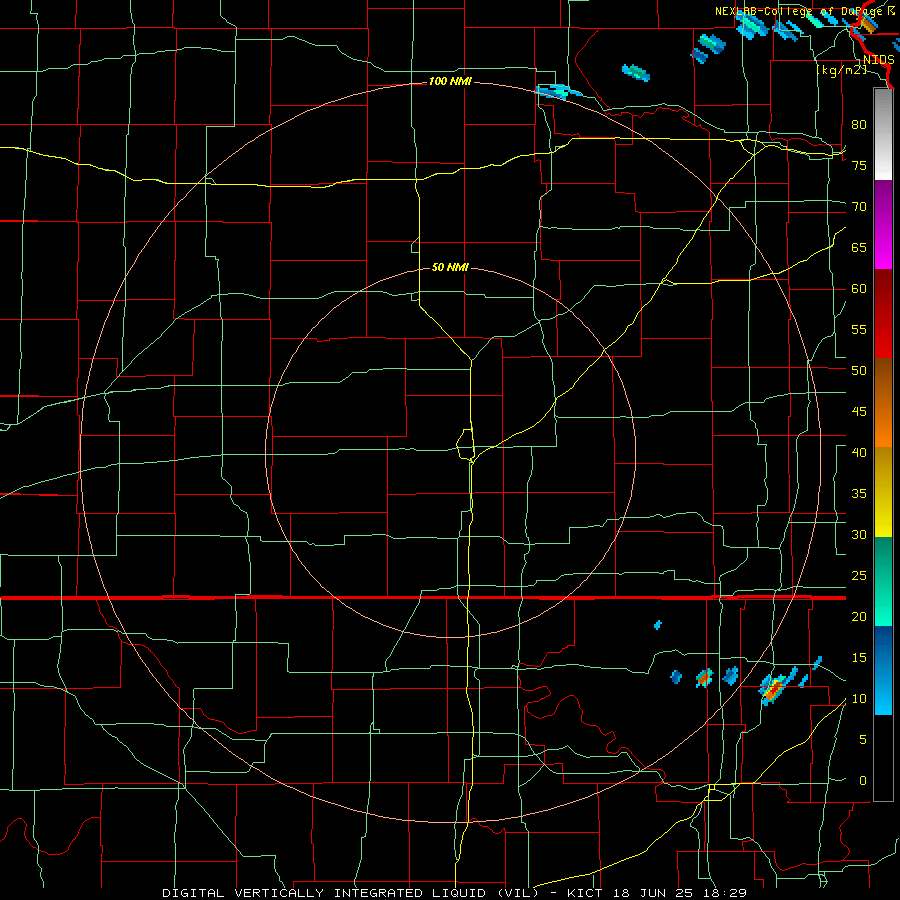900x900 pixels.
Task: Click the 18:29 timestamp in the caption
Action: pyautogui.click(x=727, y=893)
